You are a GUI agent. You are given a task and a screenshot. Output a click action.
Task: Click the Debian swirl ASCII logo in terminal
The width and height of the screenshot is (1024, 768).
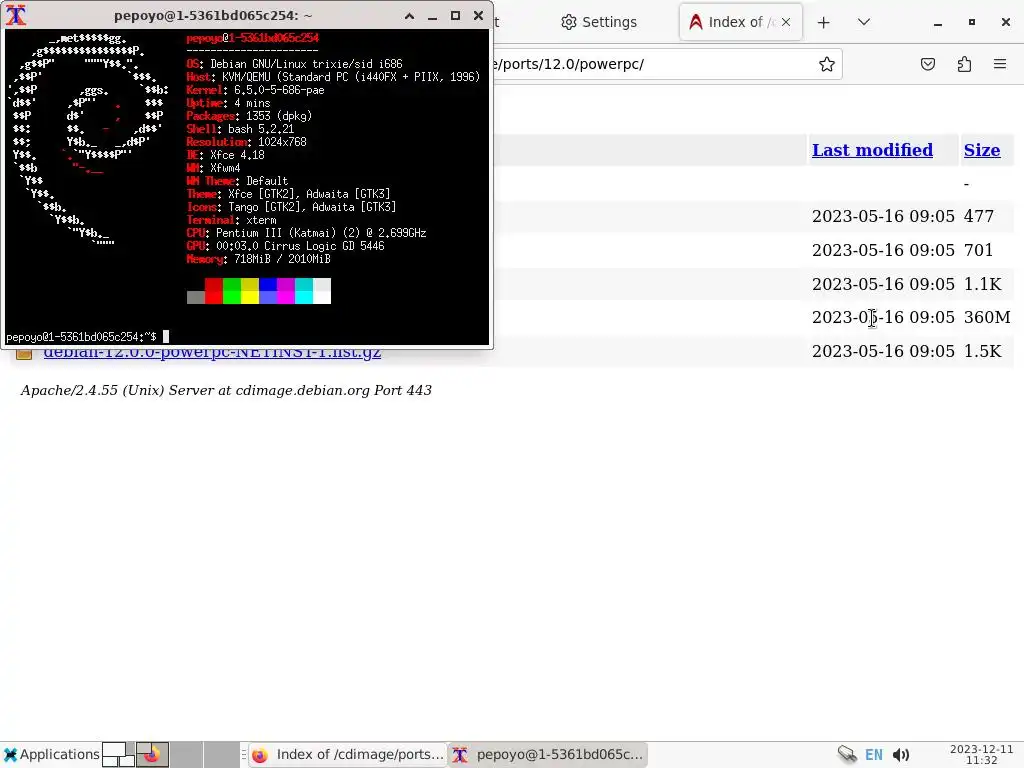[88, 139]
